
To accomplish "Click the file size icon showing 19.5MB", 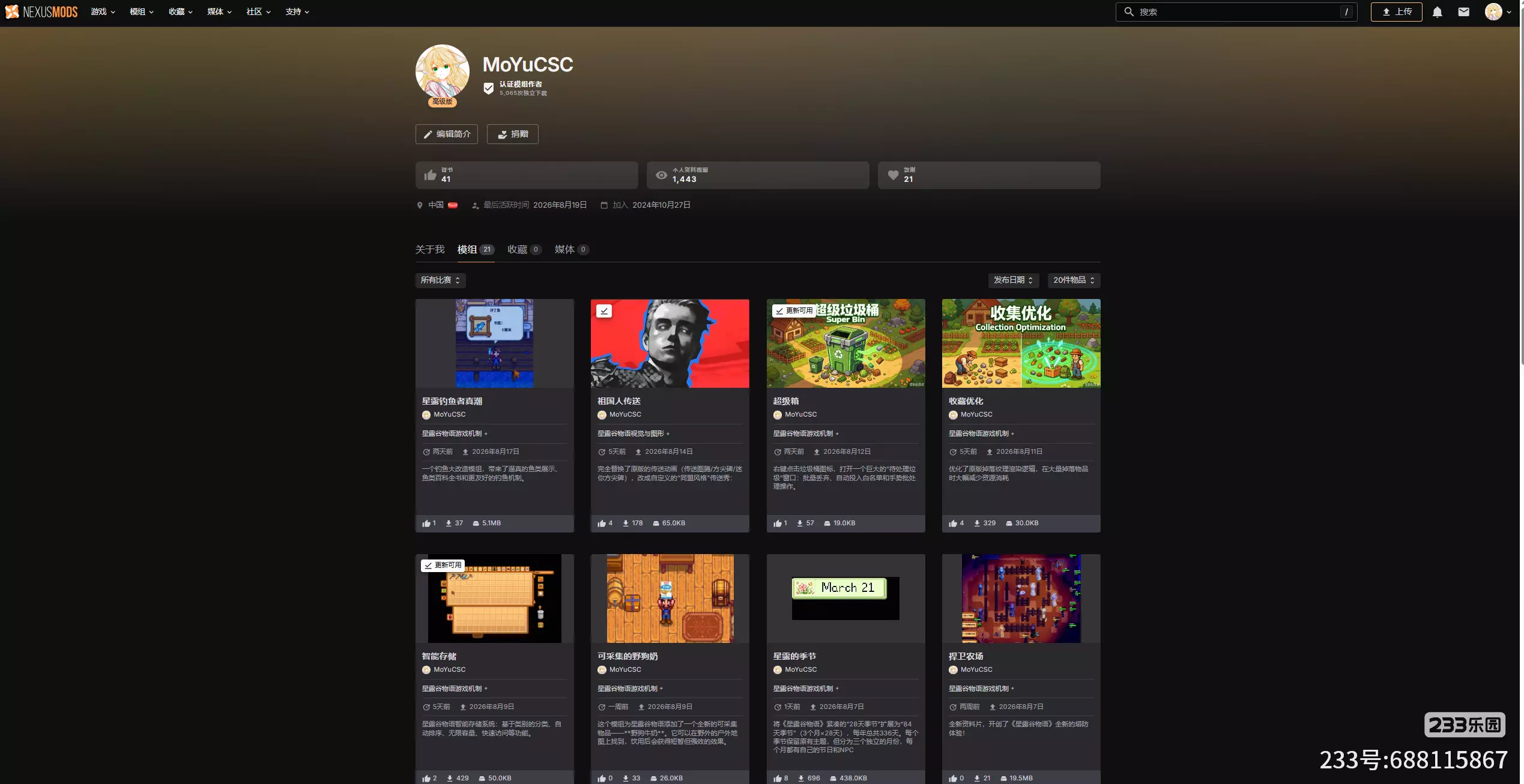I will 1003,779.
